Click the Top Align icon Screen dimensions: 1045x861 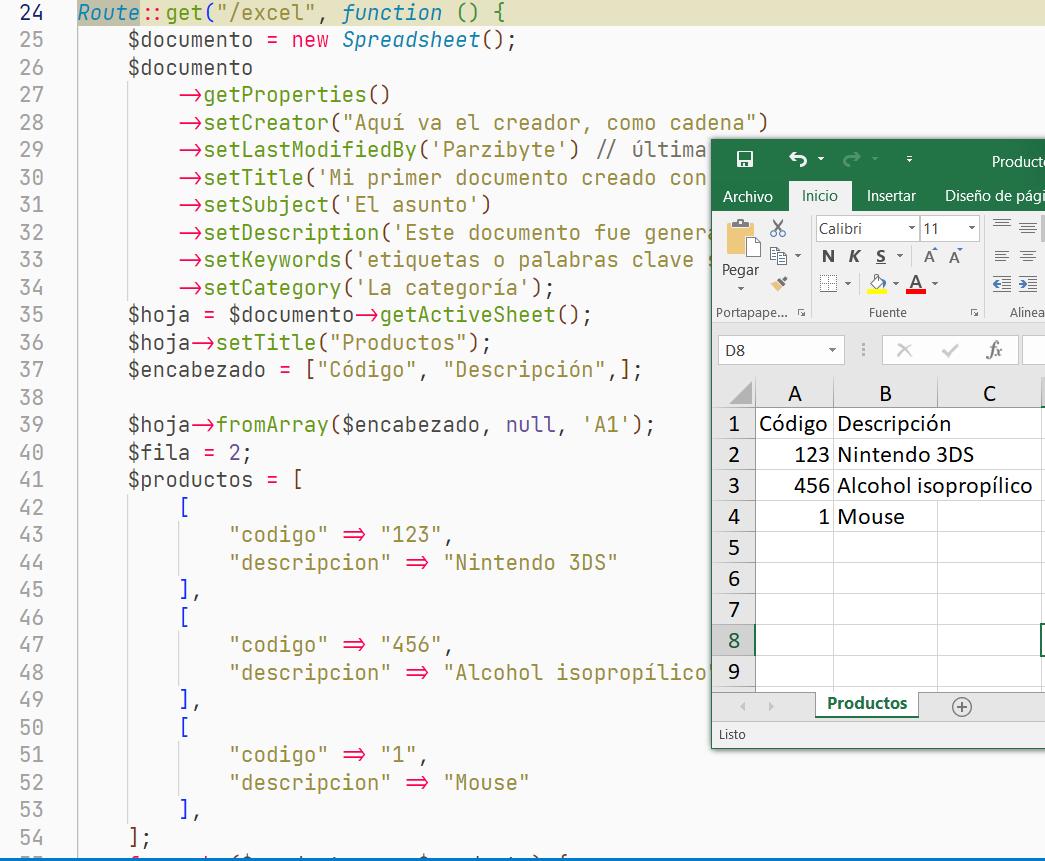[1002, 227]
